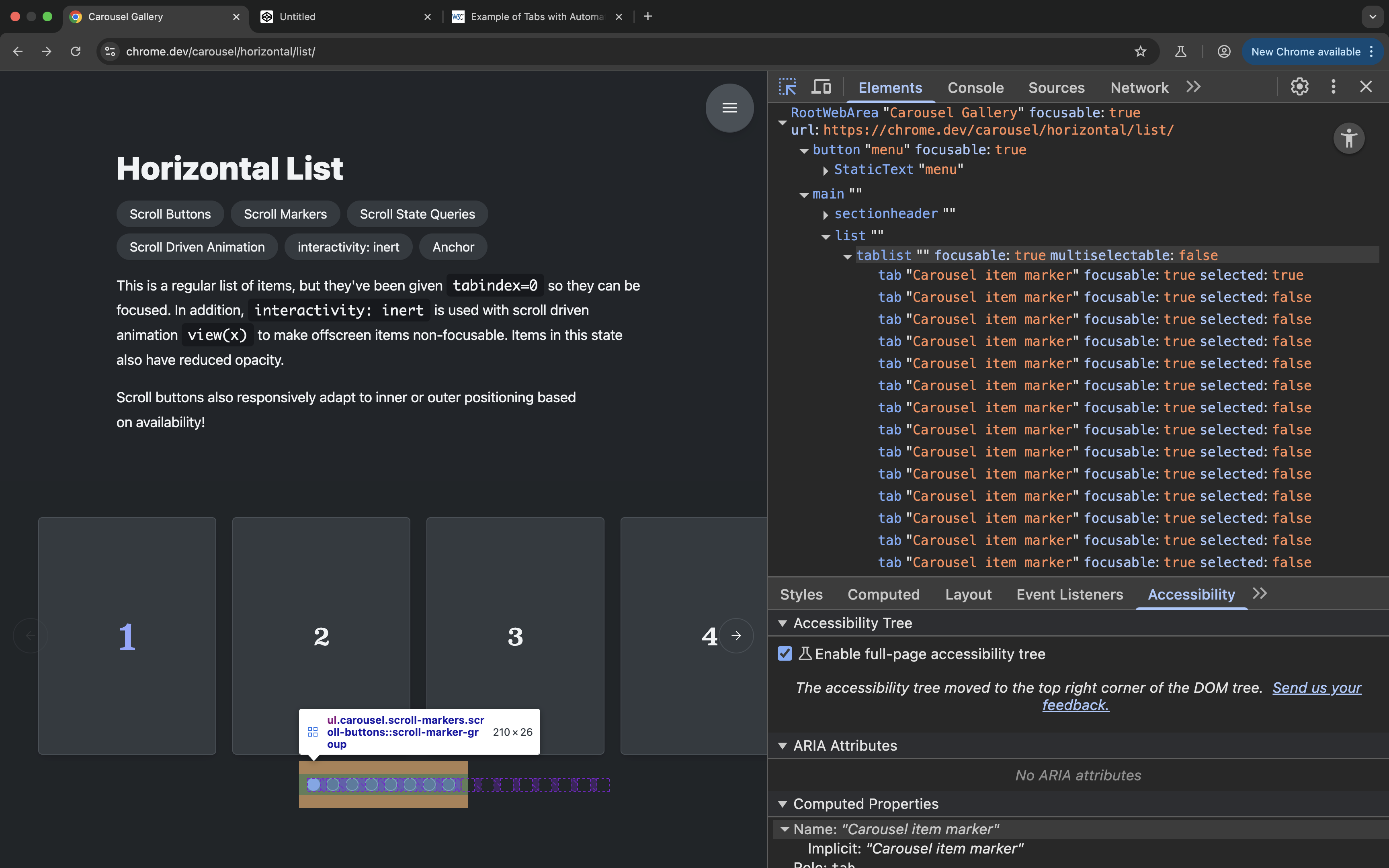Collapse the tablist node in accessibility tree
The width and height of the screenshot is (1389, 868).
coord(847,257)
